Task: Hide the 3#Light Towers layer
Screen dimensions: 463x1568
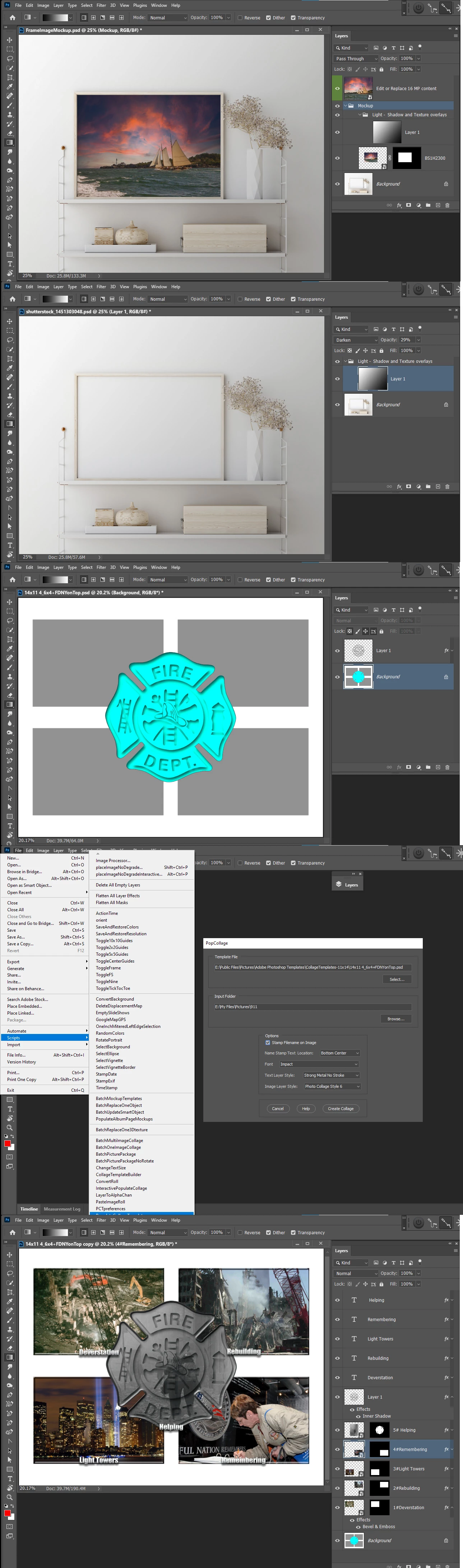Action: tap(338, 1469)
